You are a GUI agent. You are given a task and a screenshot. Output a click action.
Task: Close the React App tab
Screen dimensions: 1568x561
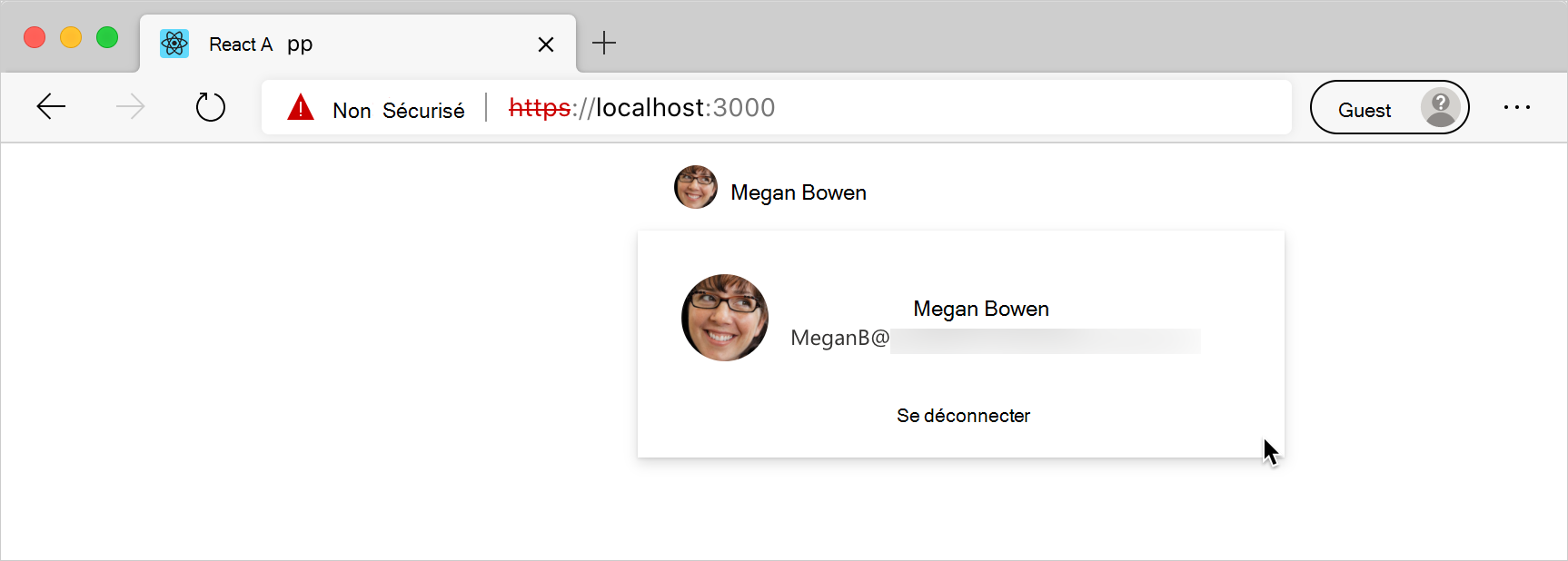(x=546, y=44)
